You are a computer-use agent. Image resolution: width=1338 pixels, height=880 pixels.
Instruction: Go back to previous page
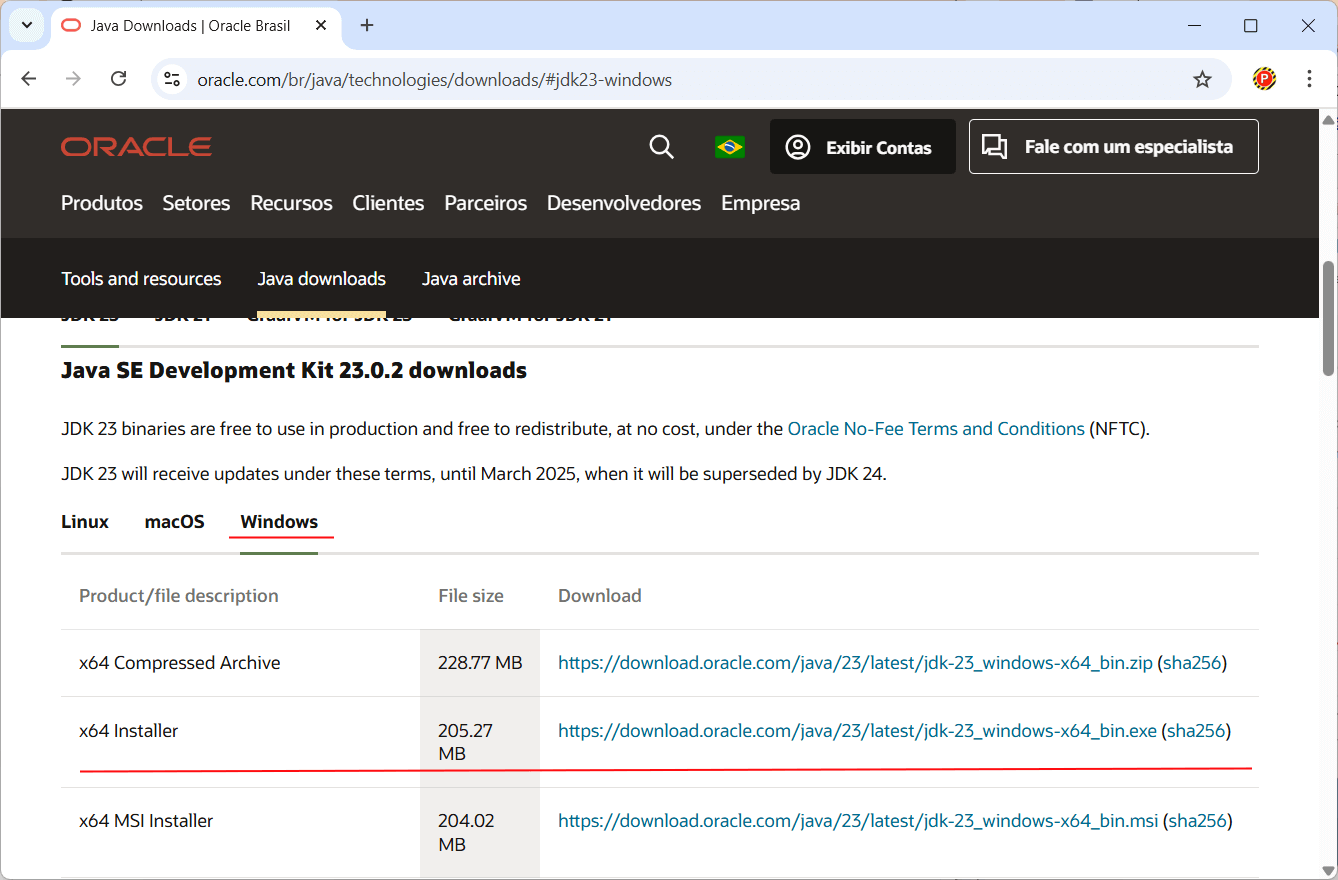click(29, 79)
